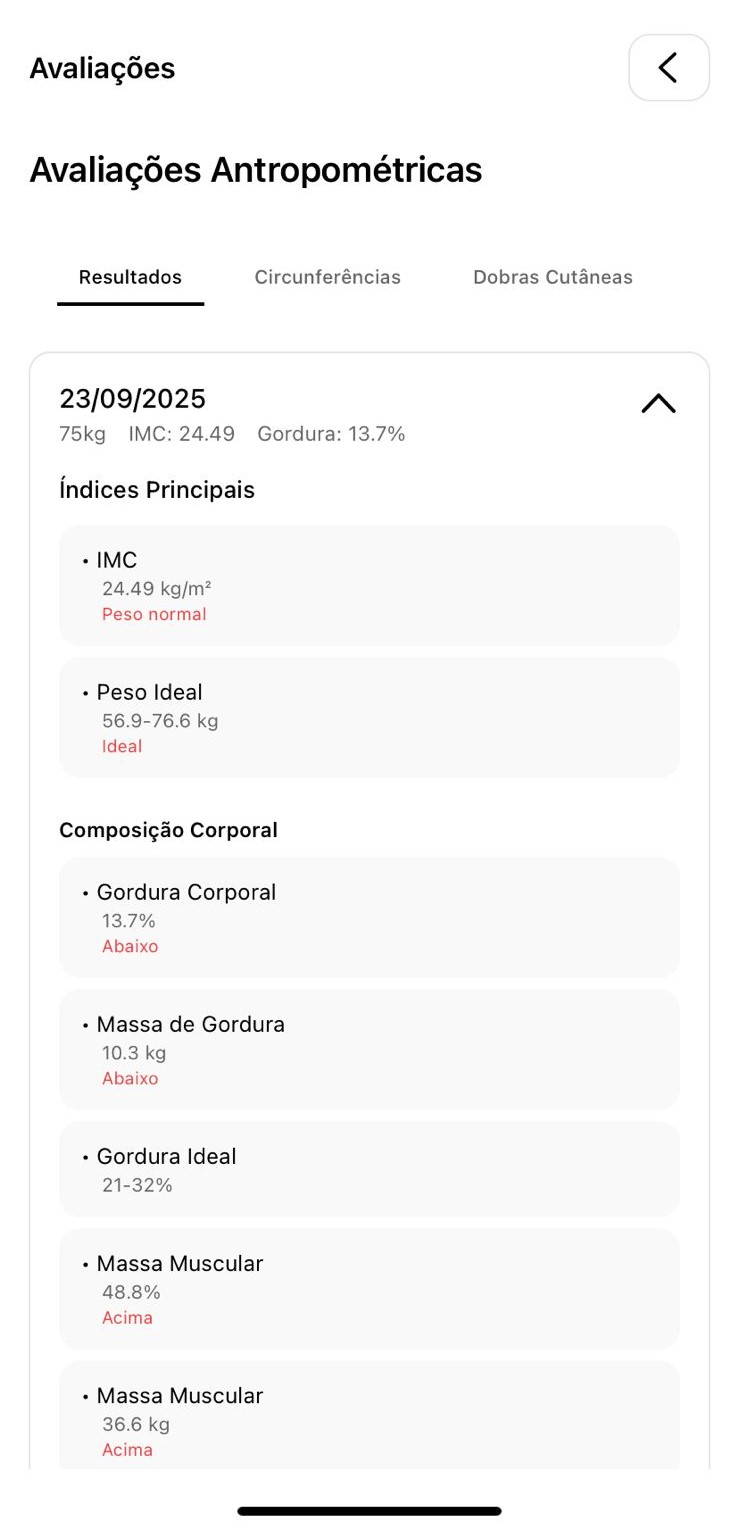Tap the Avaliações header title

[x=102, y=68]
